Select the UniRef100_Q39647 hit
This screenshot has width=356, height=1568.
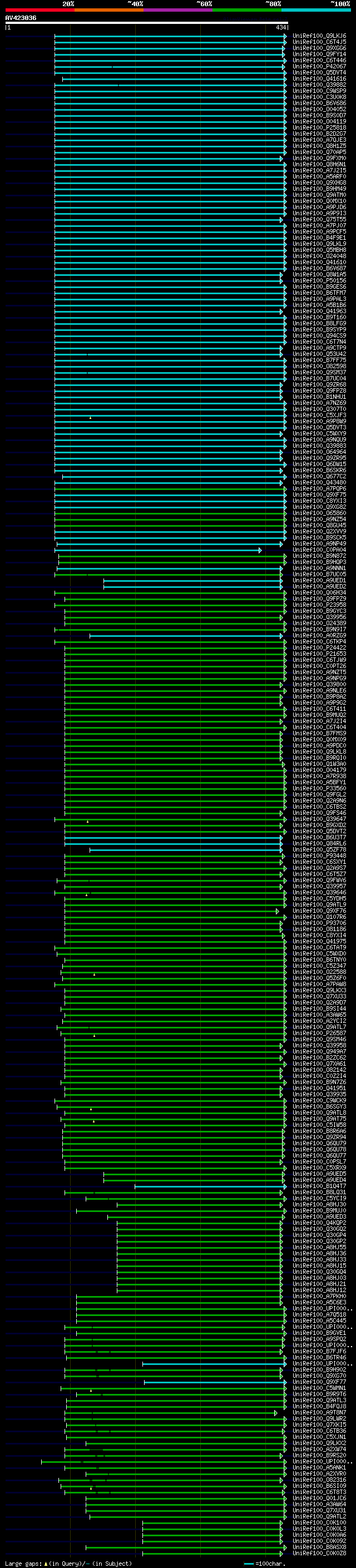pos(319,819)
